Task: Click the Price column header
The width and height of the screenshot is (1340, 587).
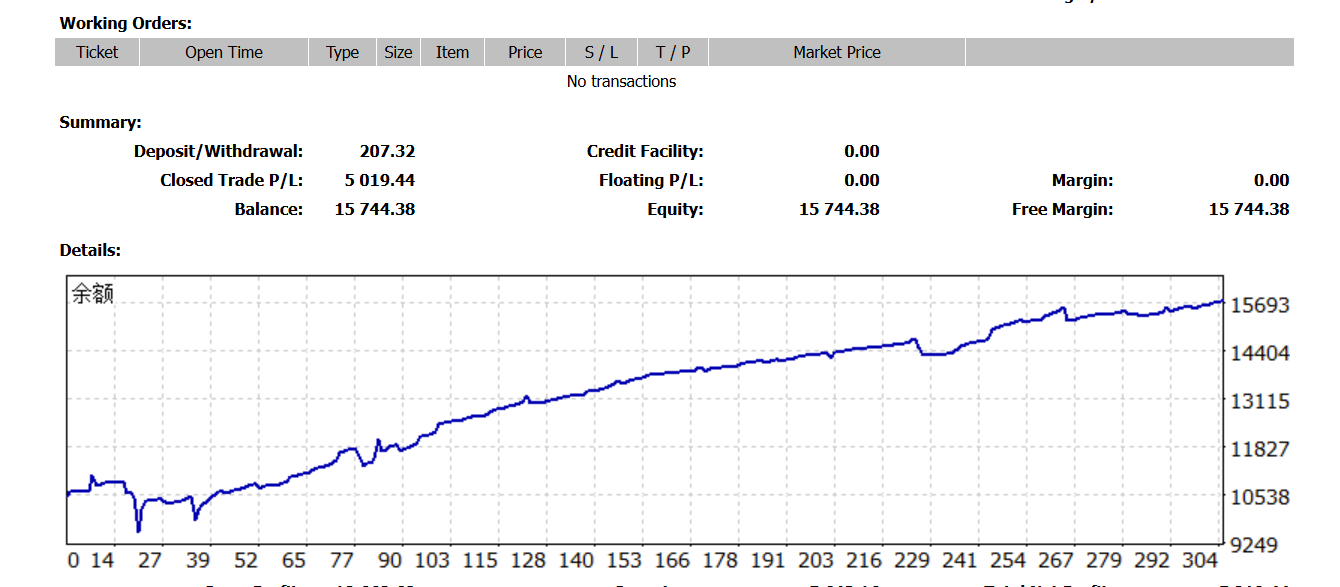Action: pyautogui.click(x=525, y=53)
